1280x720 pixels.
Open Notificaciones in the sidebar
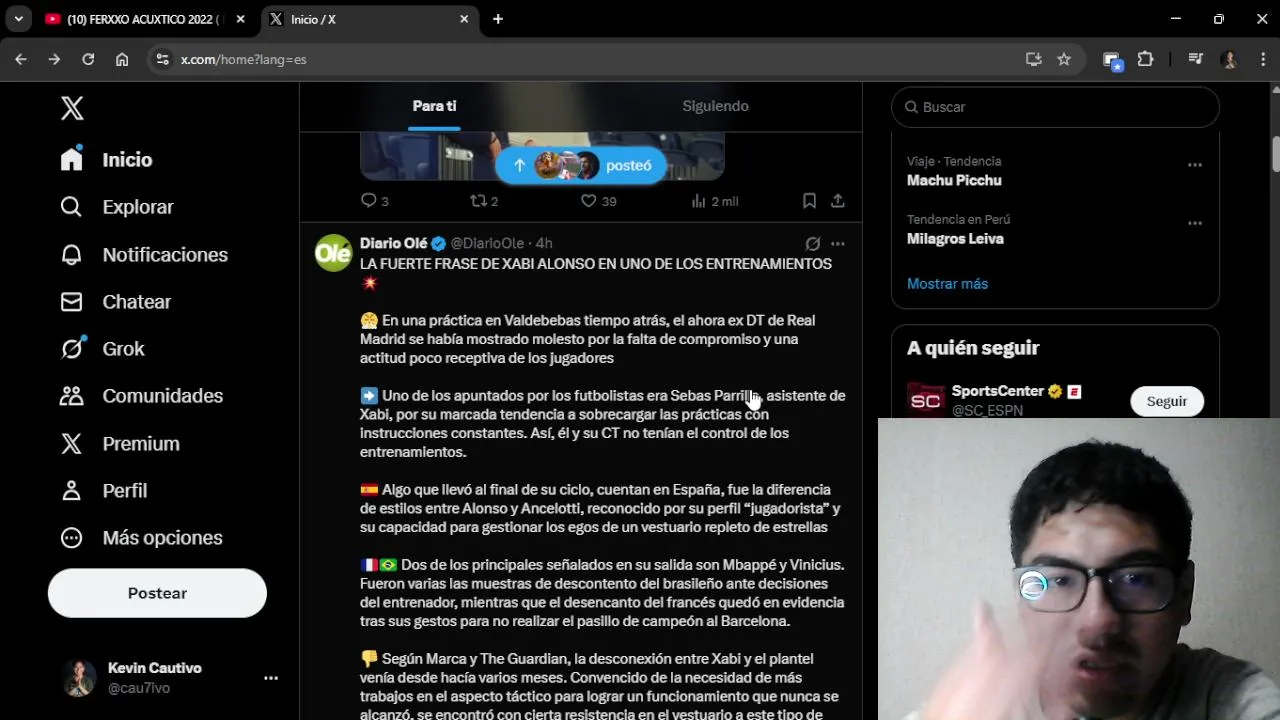coord(143,255)
